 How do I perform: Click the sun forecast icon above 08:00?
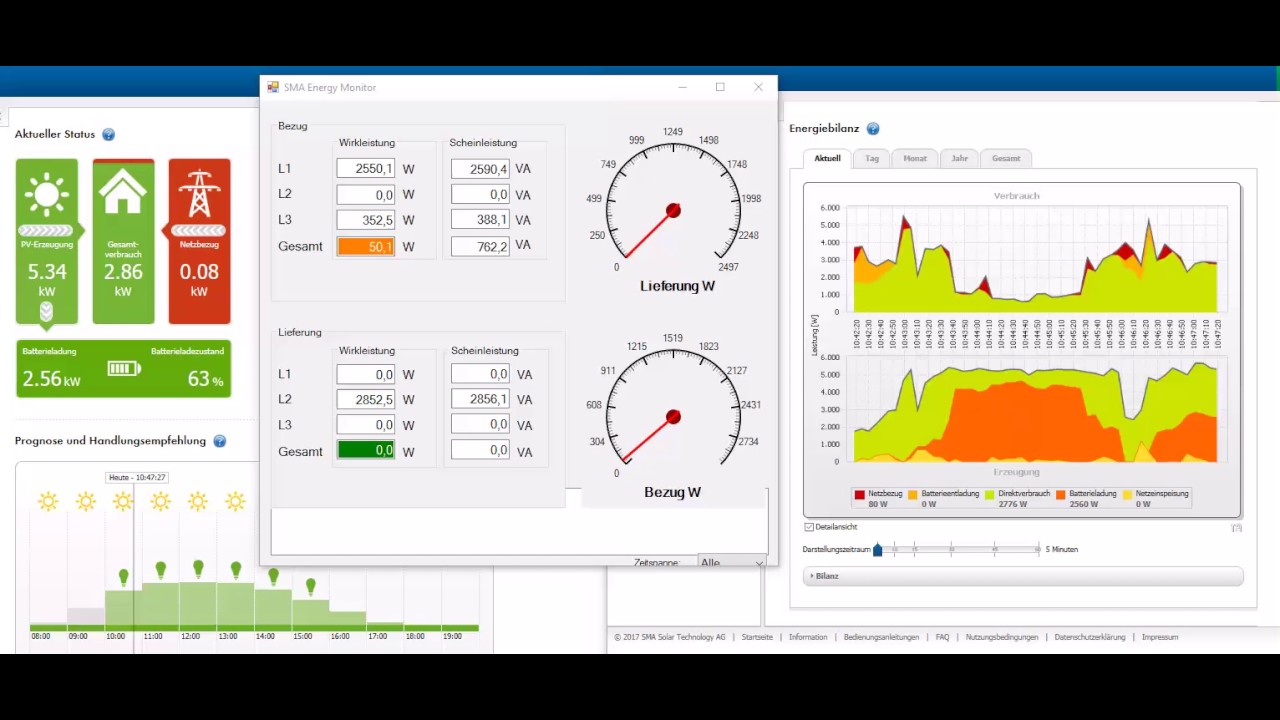coord(48,501)
